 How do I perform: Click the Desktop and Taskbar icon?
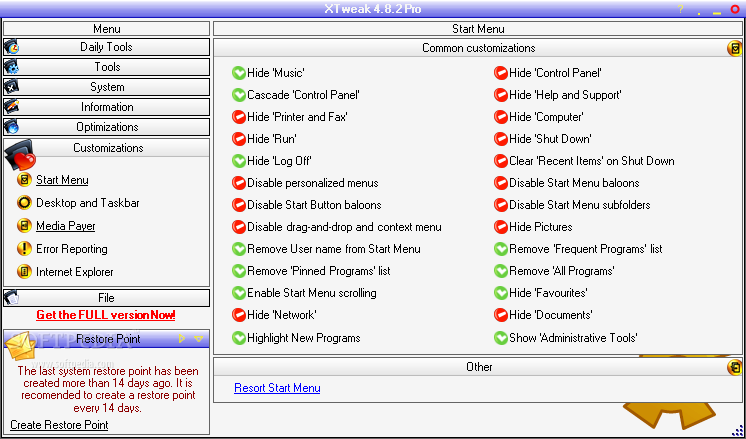[x=24, y=203]
